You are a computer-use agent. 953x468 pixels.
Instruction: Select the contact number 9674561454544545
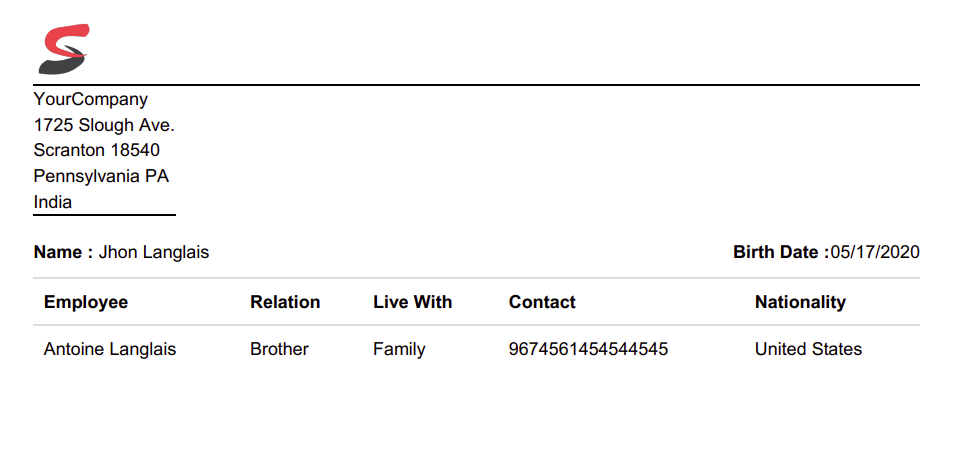588,349
